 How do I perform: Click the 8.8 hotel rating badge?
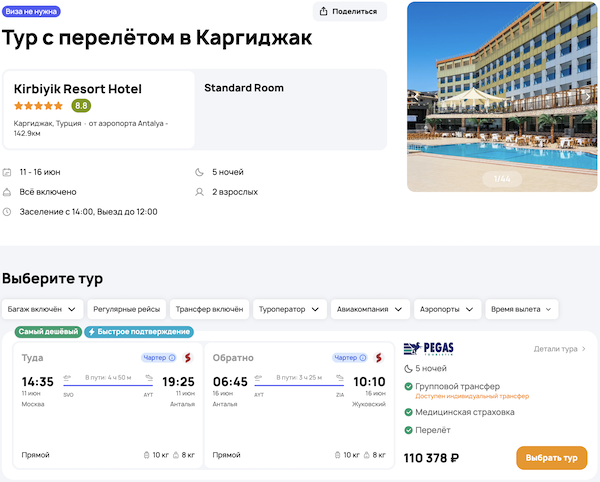(81, 106)
